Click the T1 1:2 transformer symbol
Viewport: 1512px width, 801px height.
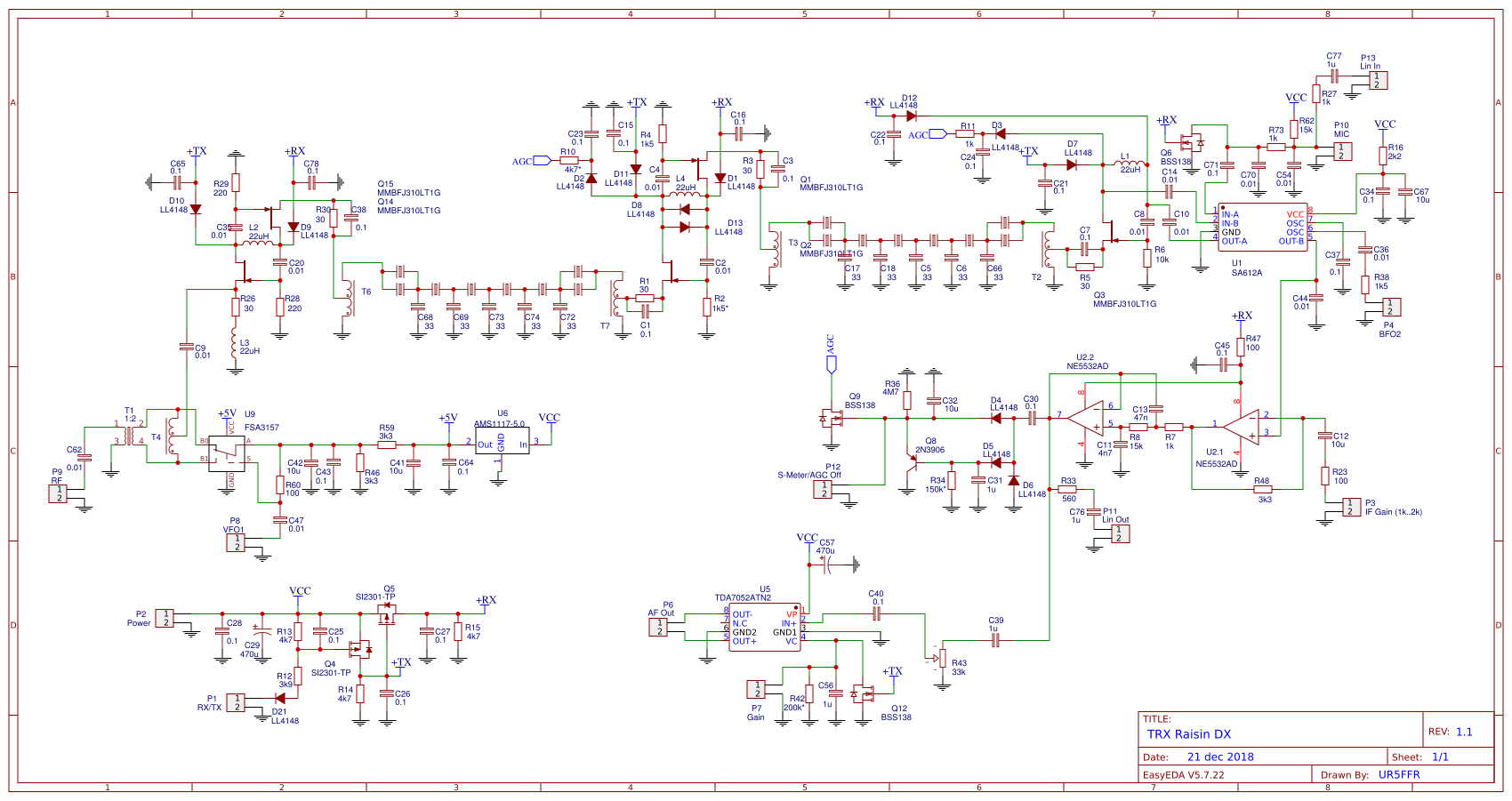point(132,435)
